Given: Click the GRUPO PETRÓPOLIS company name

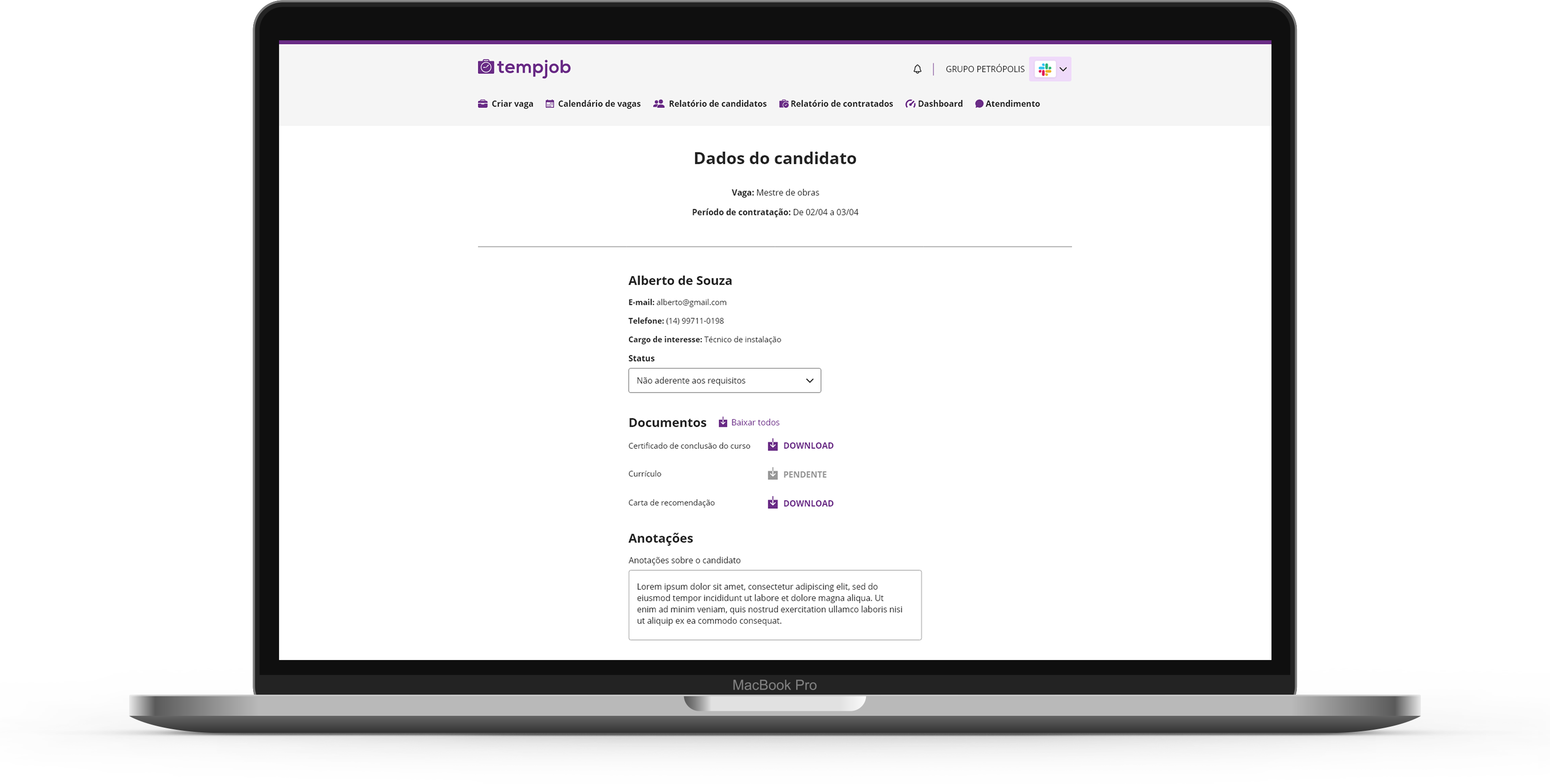Looking at the screenshot, I should click(x=984, y=69).
